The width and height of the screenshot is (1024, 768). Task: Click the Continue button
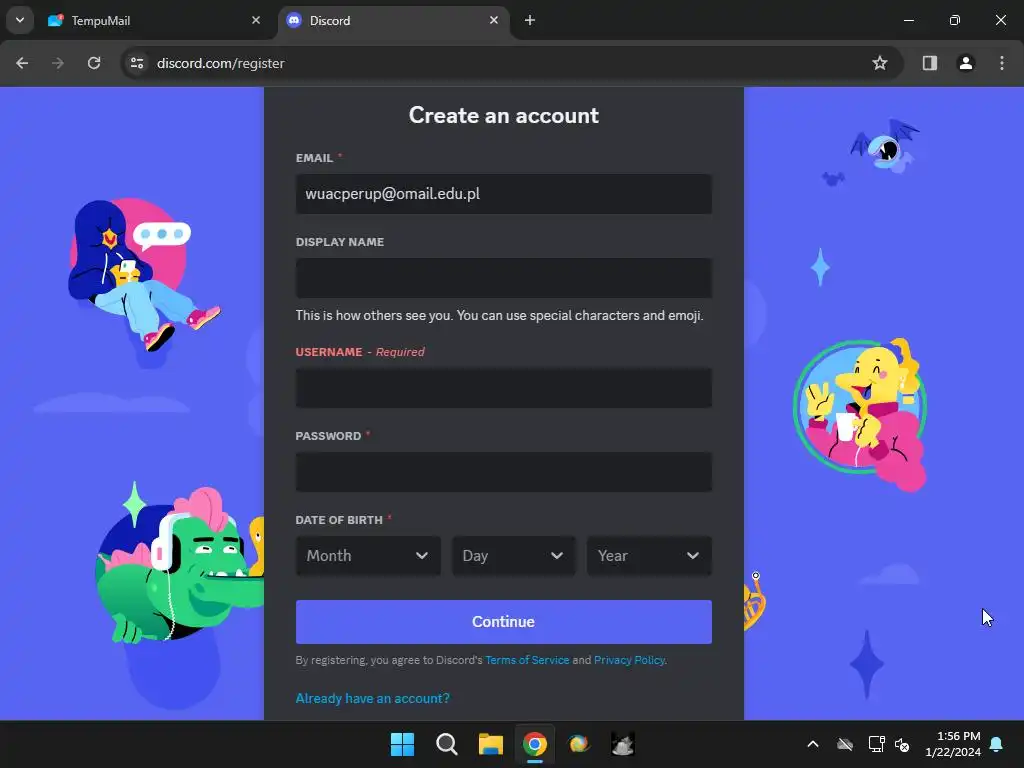point(504,622)
